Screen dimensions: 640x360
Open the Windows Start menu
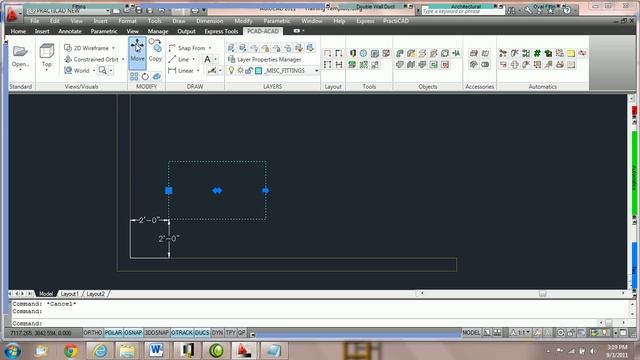tap(12, 351)
